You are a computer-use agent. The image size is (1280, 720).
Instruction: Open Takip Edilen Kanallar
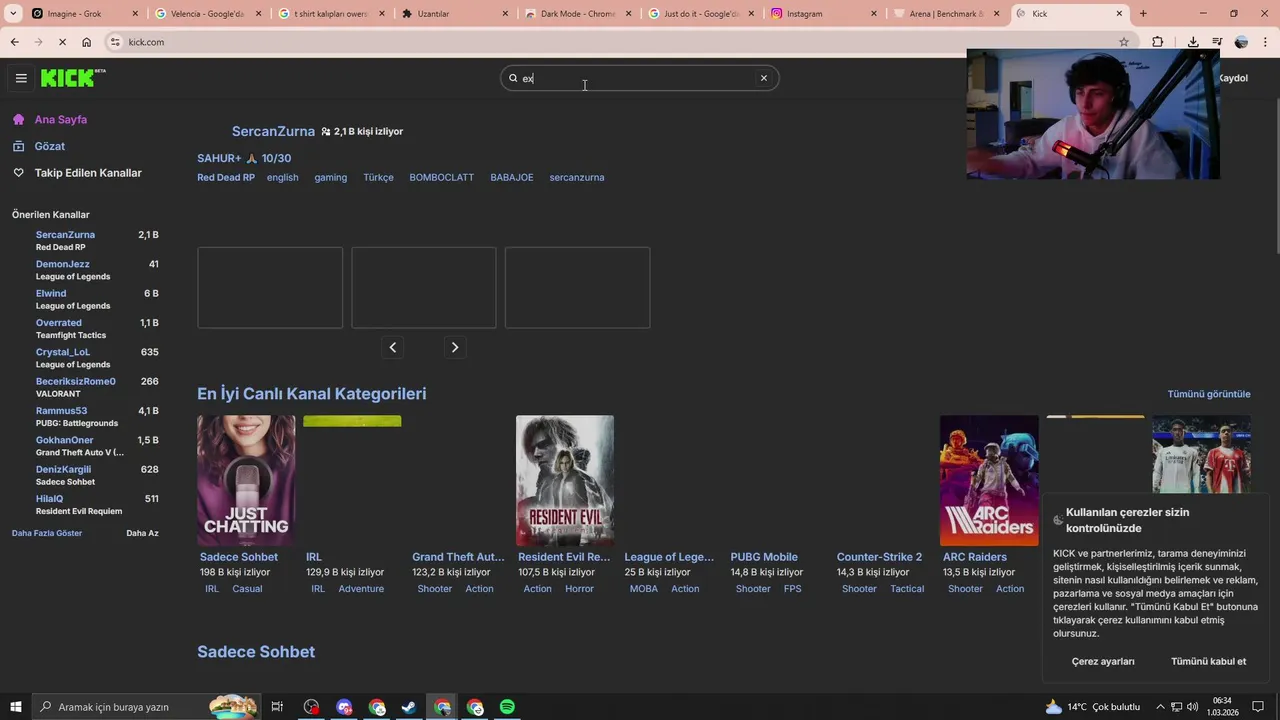(88, 173)
